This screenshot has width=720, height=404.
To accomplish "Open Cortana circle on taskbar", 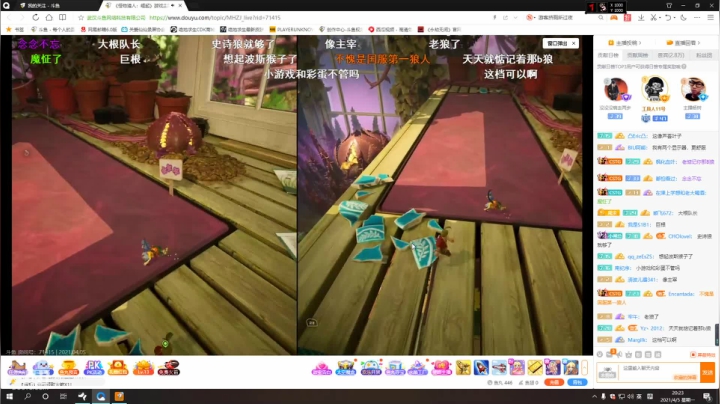I will pyautogui.click(x=45, y=396).
